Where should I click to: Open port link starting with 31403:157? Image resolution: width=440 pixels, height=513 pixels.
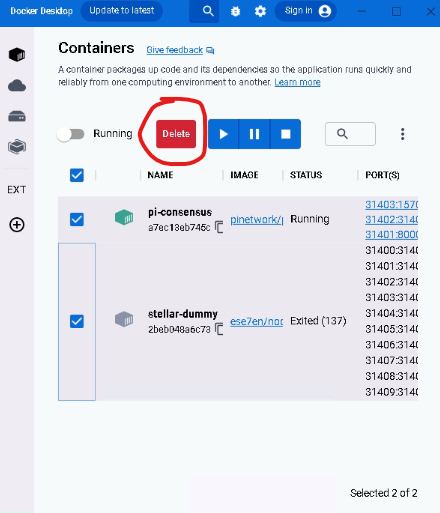pos(392,205)
